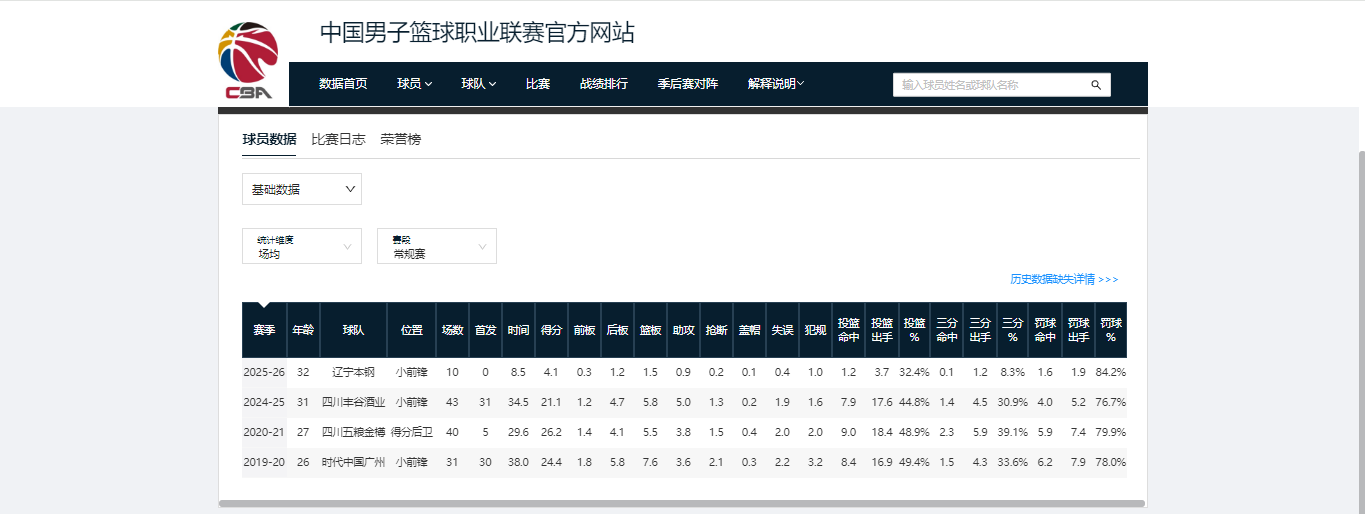1365x514 pixels.
Task: Click the search magnifier icon
Action: click(x=1095, y=85)
